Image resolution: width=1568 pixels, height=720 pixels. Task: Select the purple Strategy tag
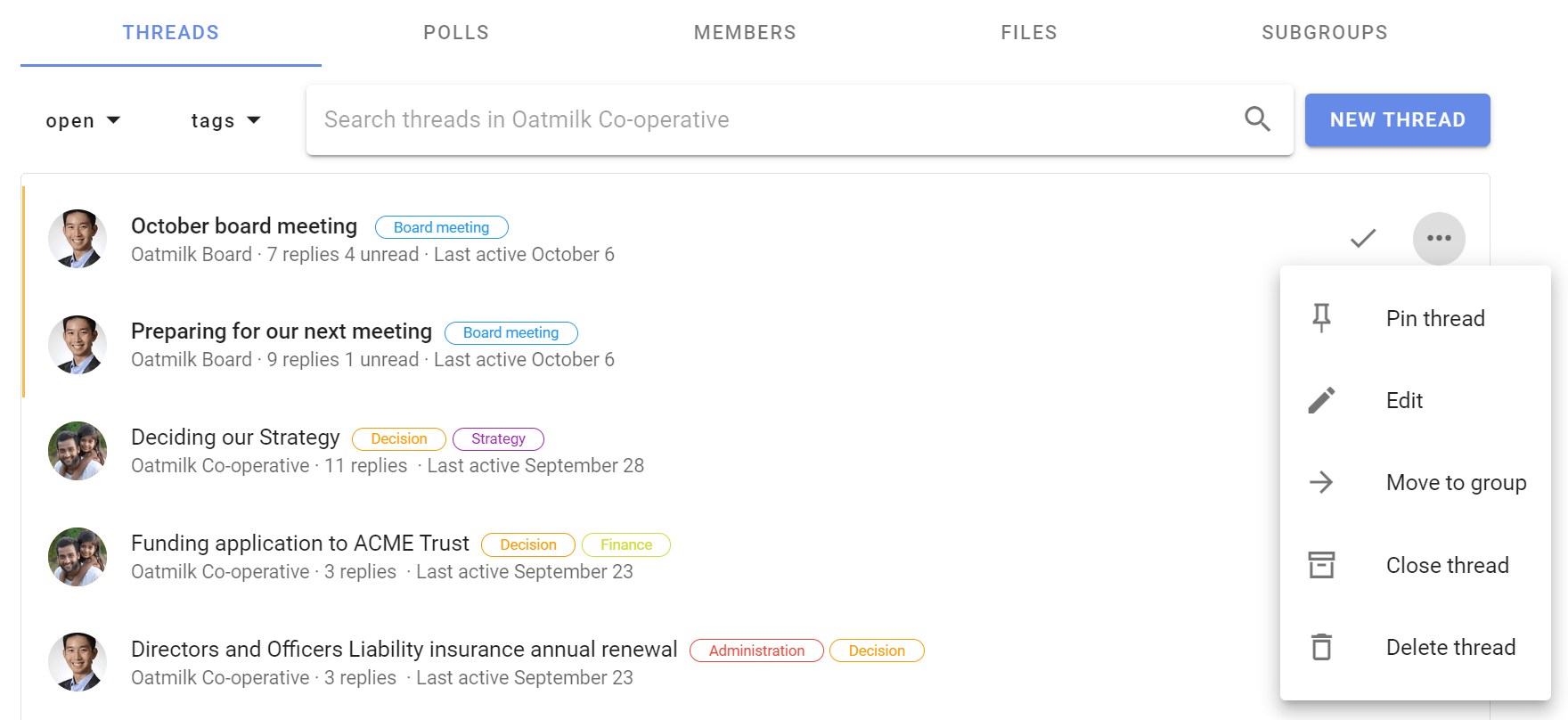tap(498, 438)
